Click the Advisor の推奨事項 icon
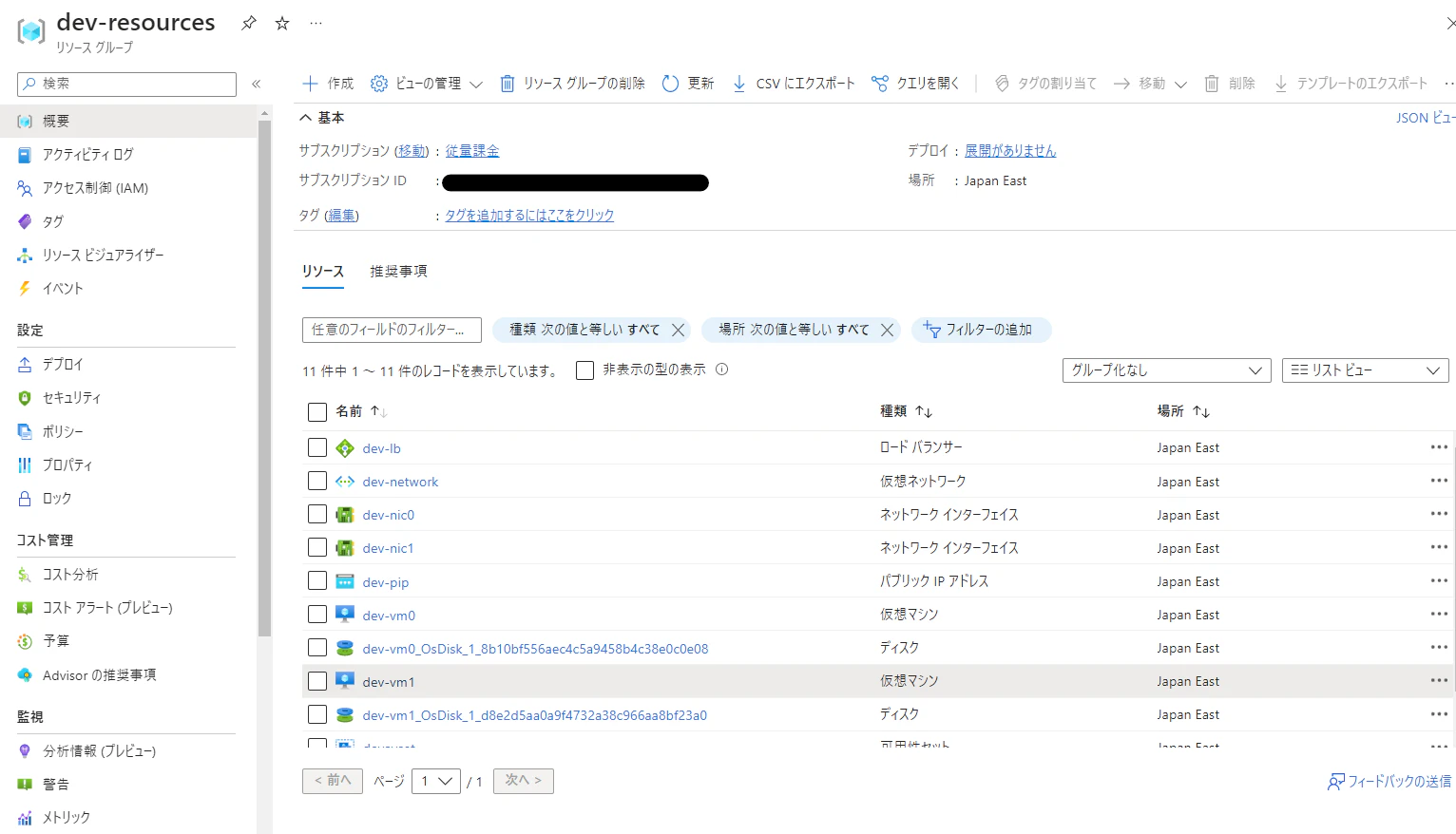The height and width of the screenshot is (834, 1456). coord(25,675)
